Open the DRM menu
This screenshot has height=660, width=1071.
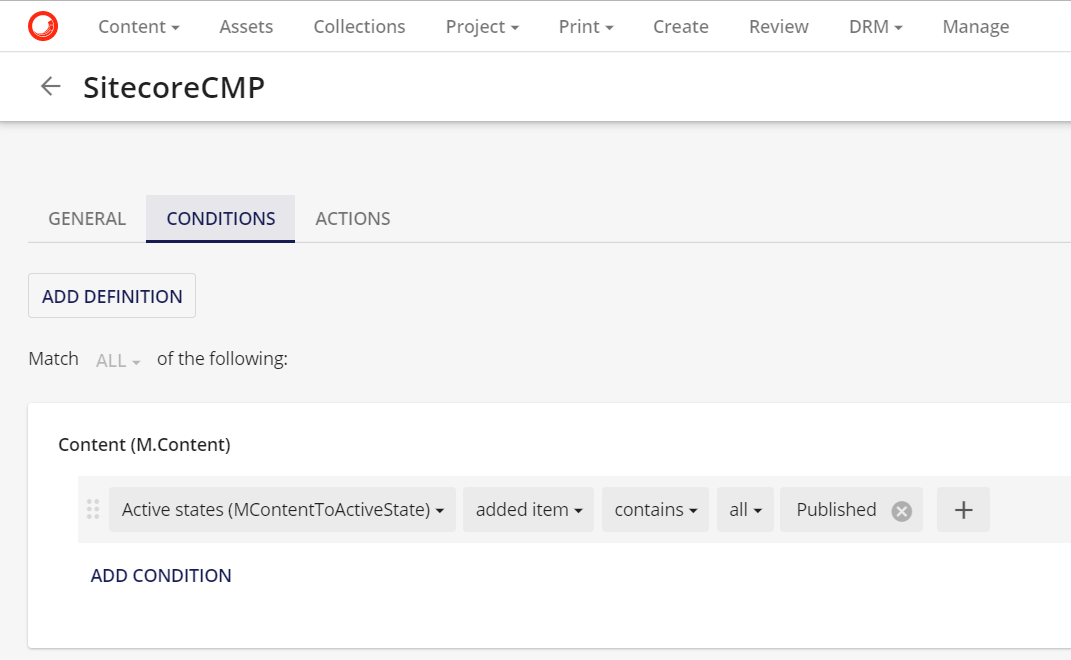point(874,26)
